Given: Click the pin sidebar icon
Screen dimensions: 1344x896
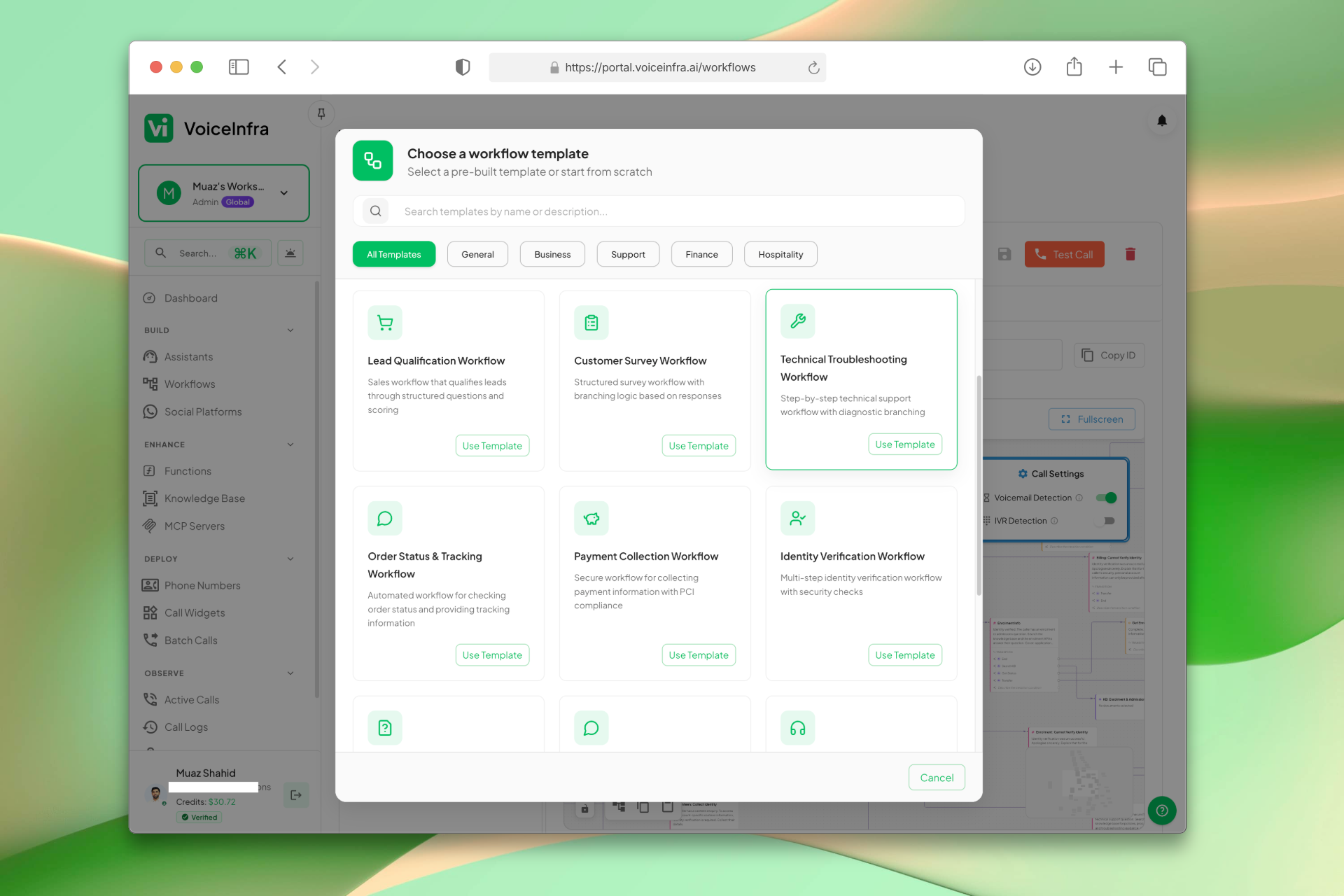Looking at the screenshot, I should 321,113.
